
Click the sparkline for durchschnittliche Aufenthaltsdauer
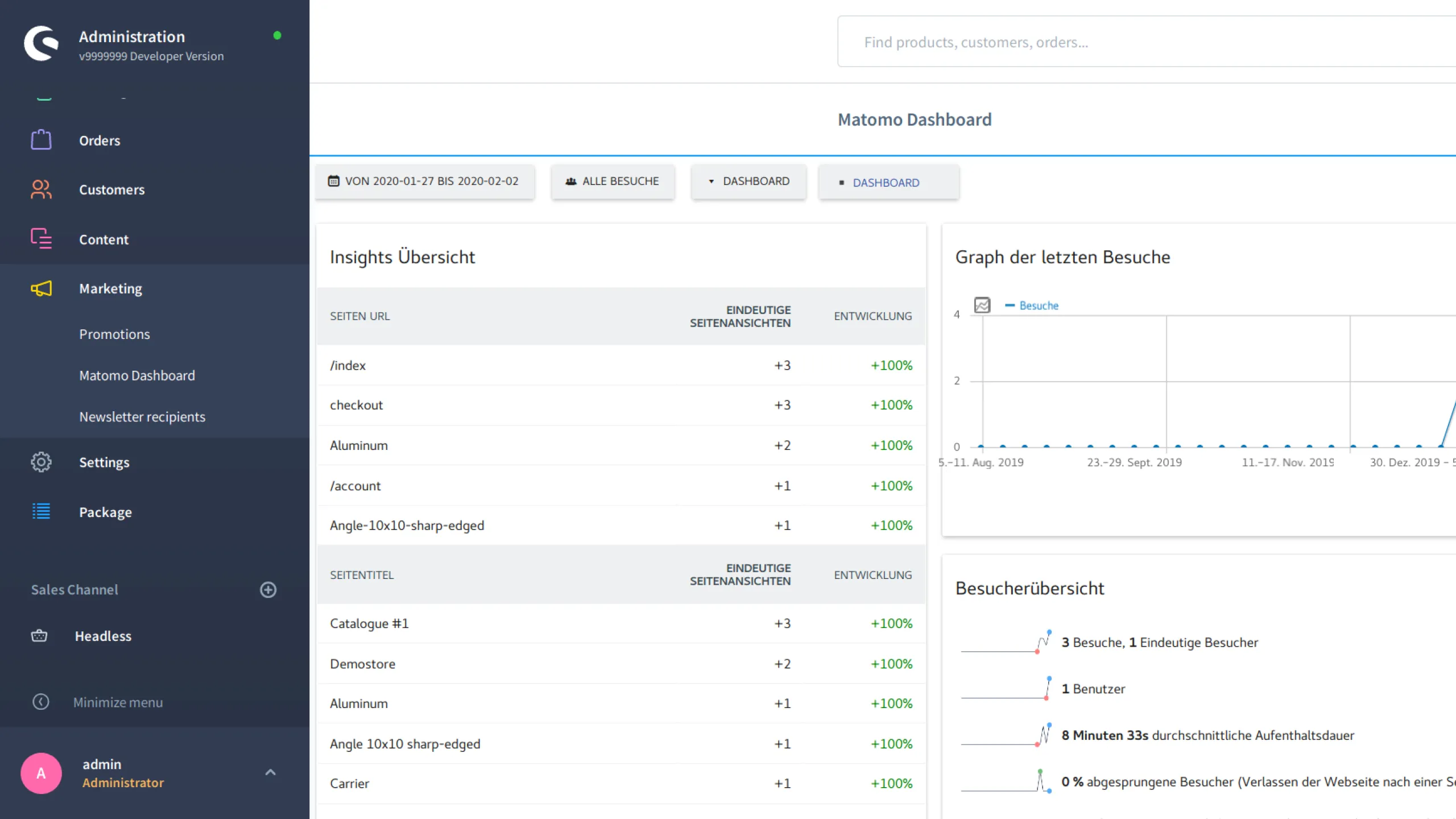tap(1006, 735)
